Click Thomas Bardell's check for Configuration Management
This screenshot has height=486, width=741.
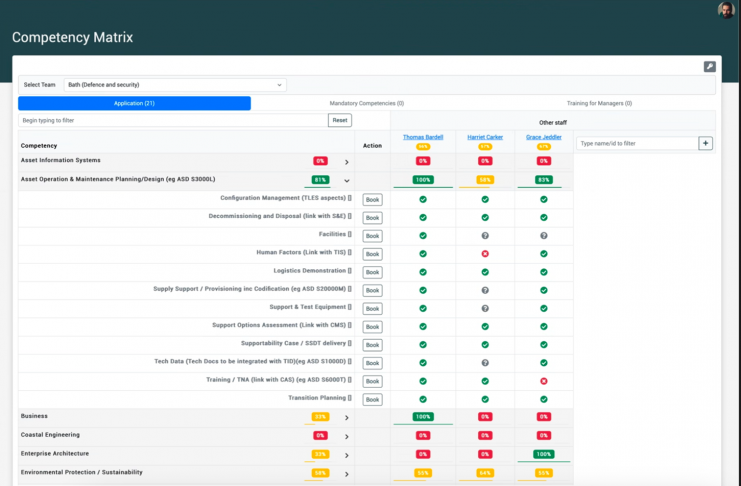point(423,200)
